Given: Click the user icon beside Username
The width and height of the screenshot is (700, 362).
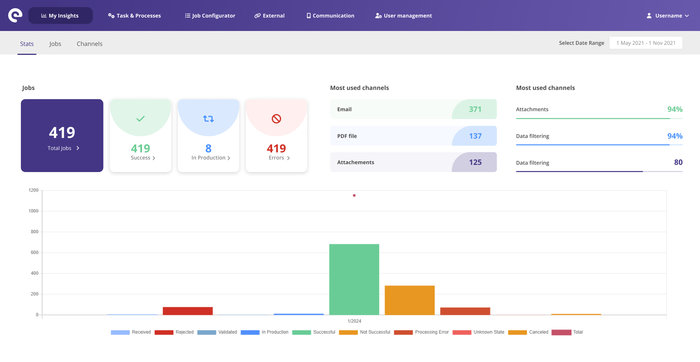Looking at the screenshot, I should click(x=649, y=16).
